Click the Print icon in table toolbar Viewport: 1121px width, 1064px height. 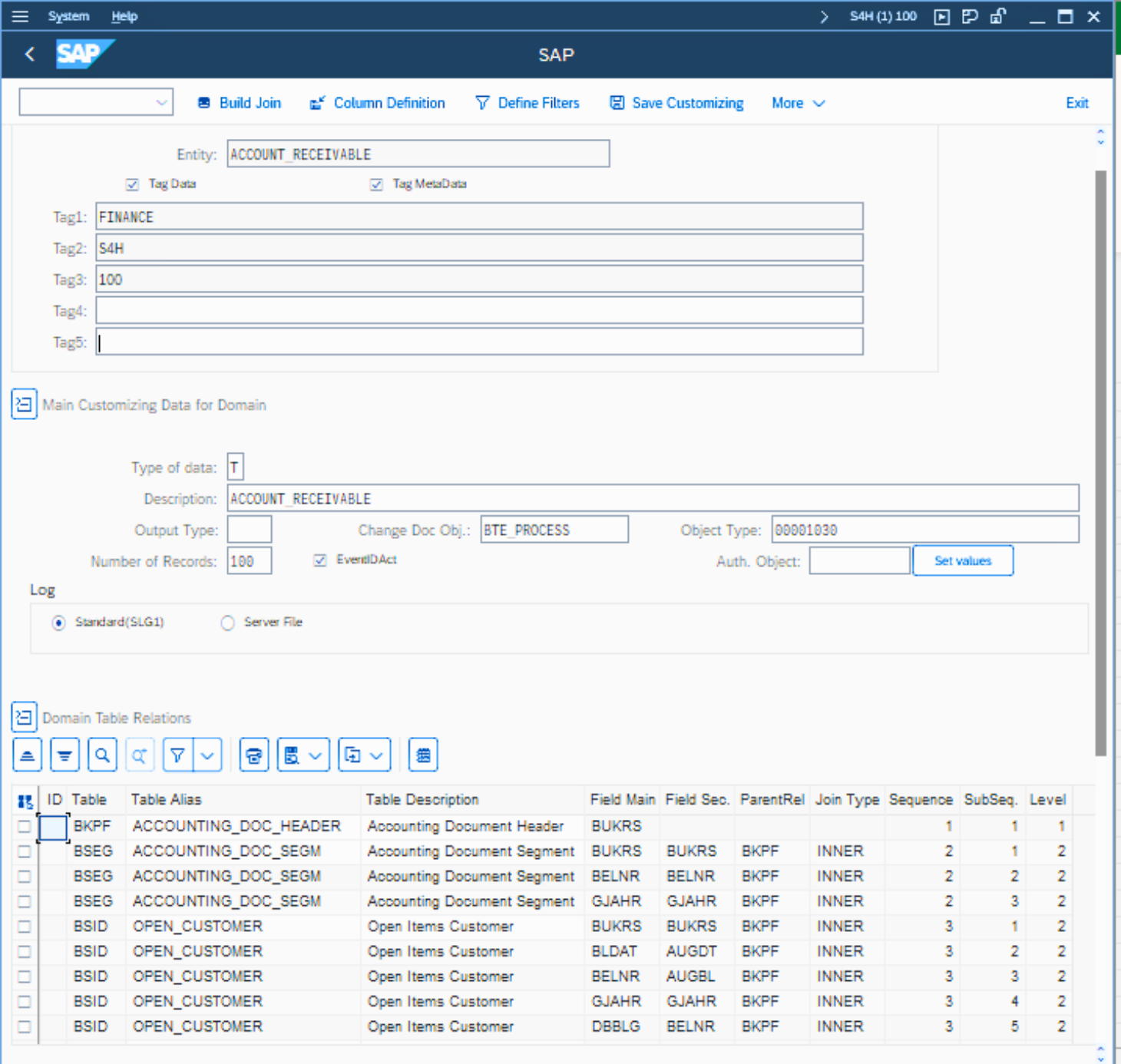(254, 755)
